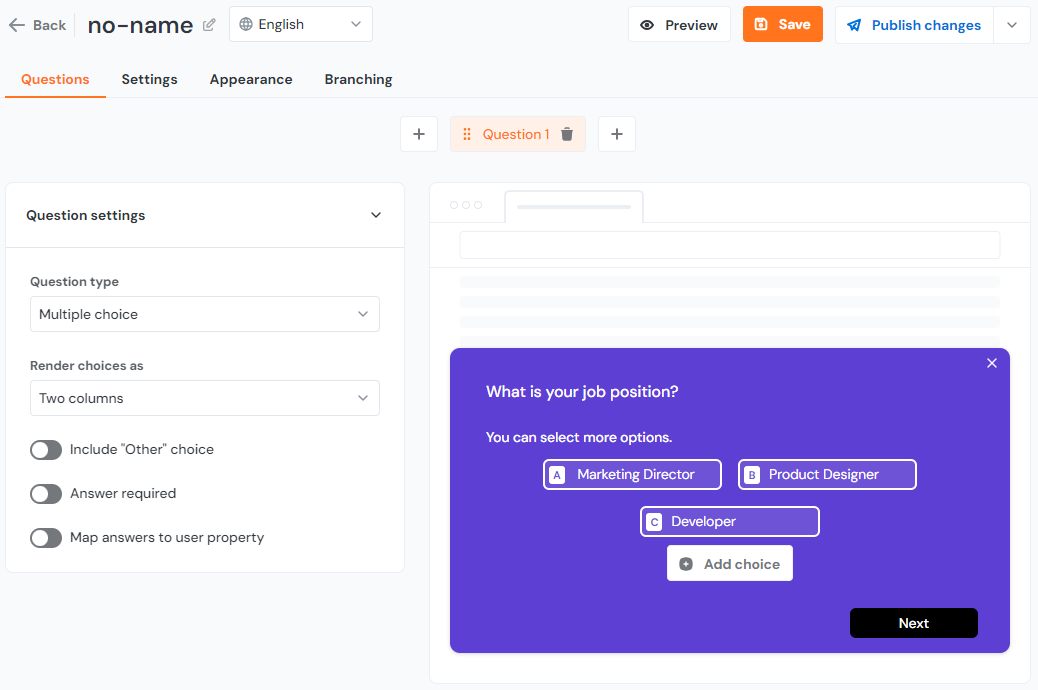The width and height of the screenshot is (1038, 690).
Task: Open the English language selector
Action: pos(301,25)
